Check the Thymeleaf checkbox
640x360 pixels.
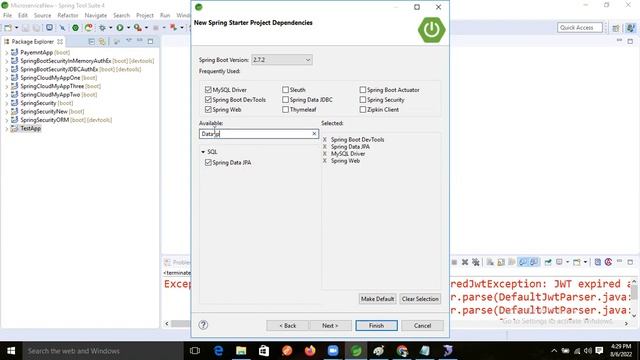285,109
